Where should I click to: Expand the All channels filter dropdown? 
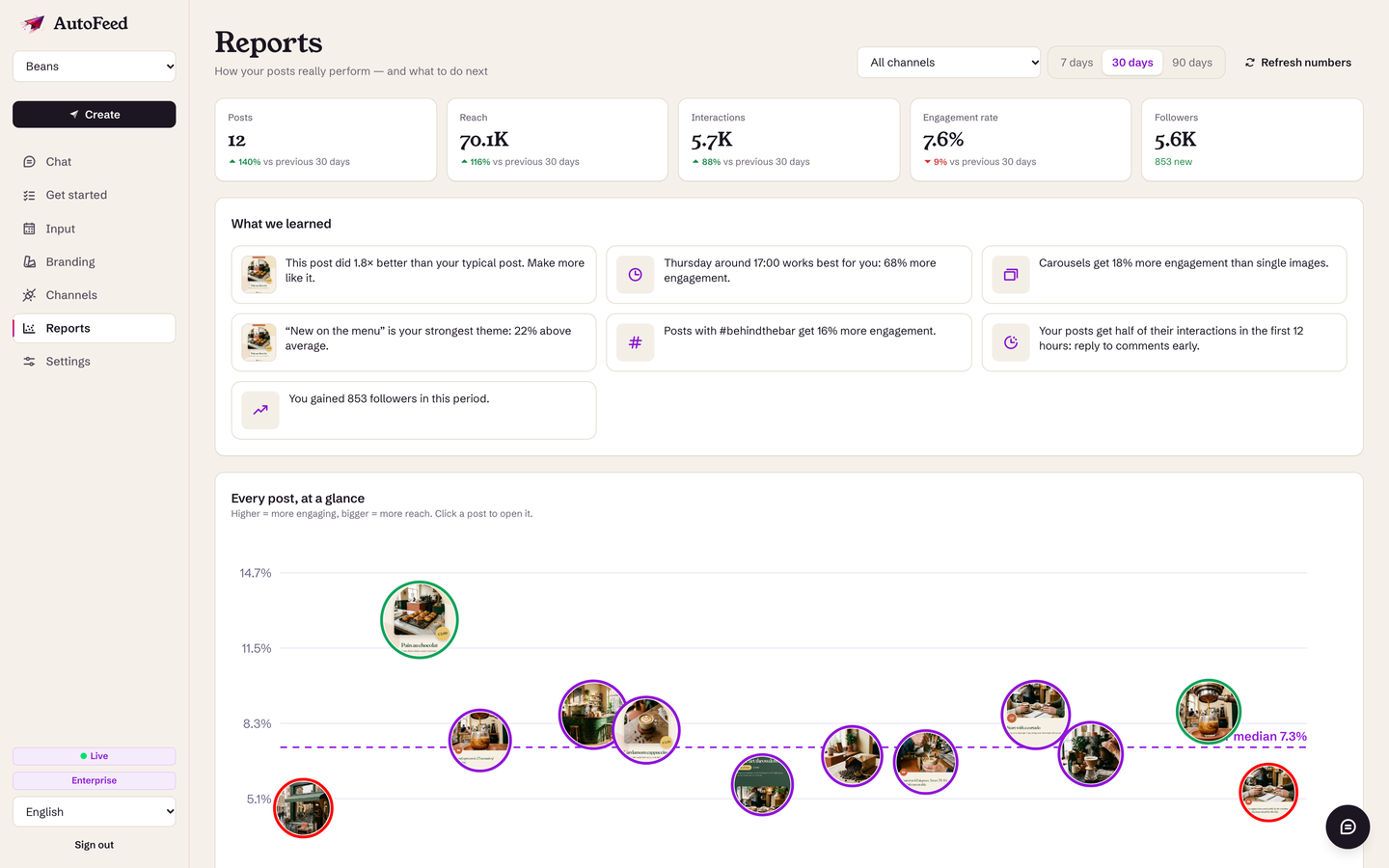click(x=949, y=63)
